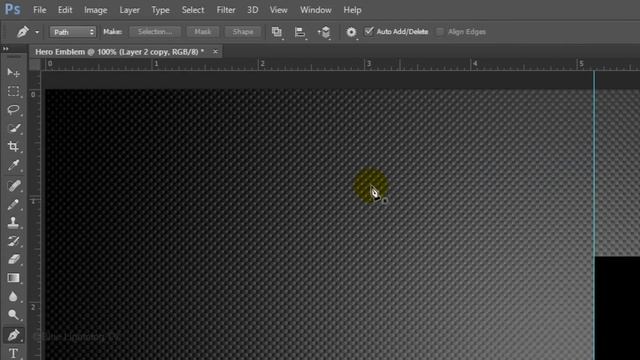640x360 pixels.
Task: Select the Rectangular Marquee tool
Action: (x=13, y=91)
